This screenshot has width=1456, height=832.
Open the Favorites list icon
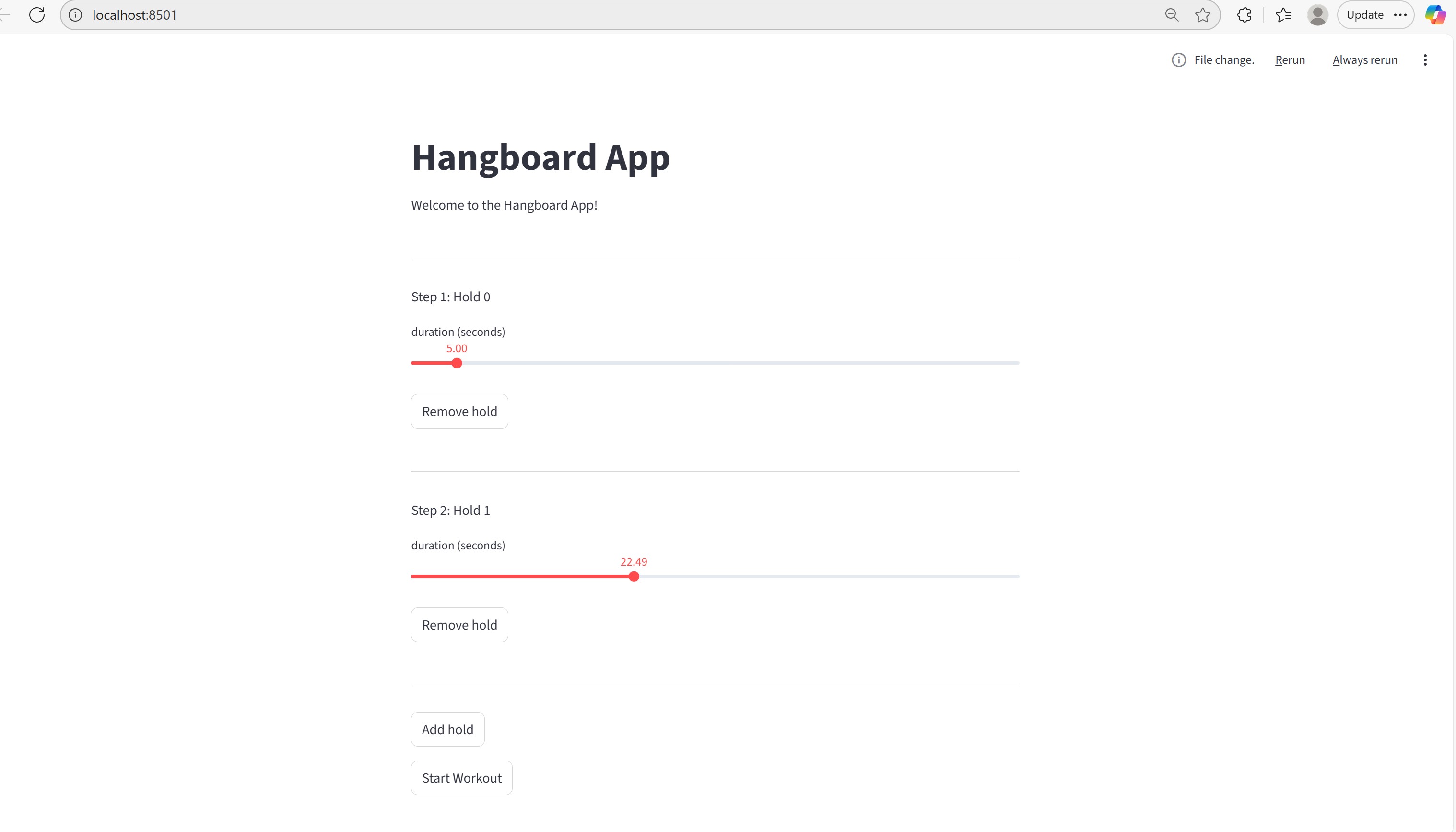point(1283,15)
